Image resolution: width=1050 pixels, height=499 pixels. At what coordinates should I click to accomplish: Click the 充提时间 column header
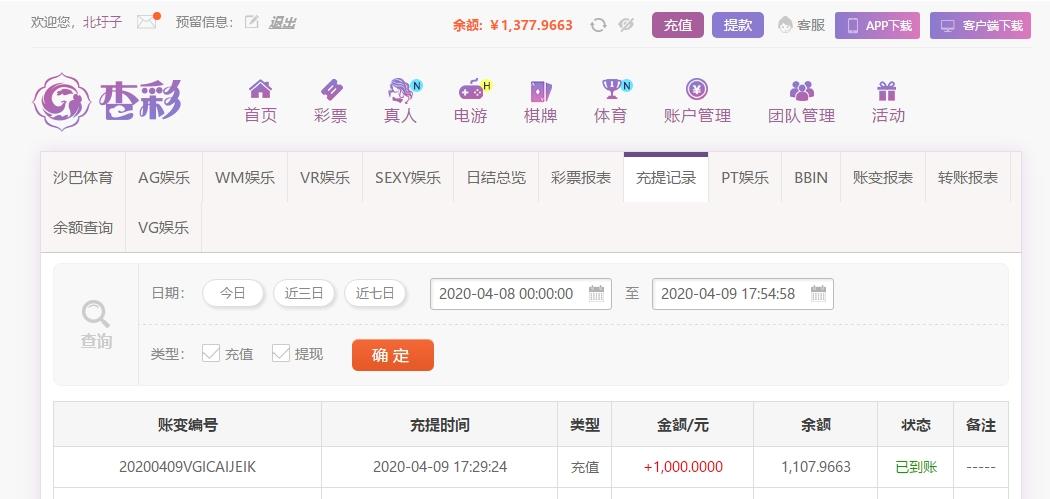point(439,425)
